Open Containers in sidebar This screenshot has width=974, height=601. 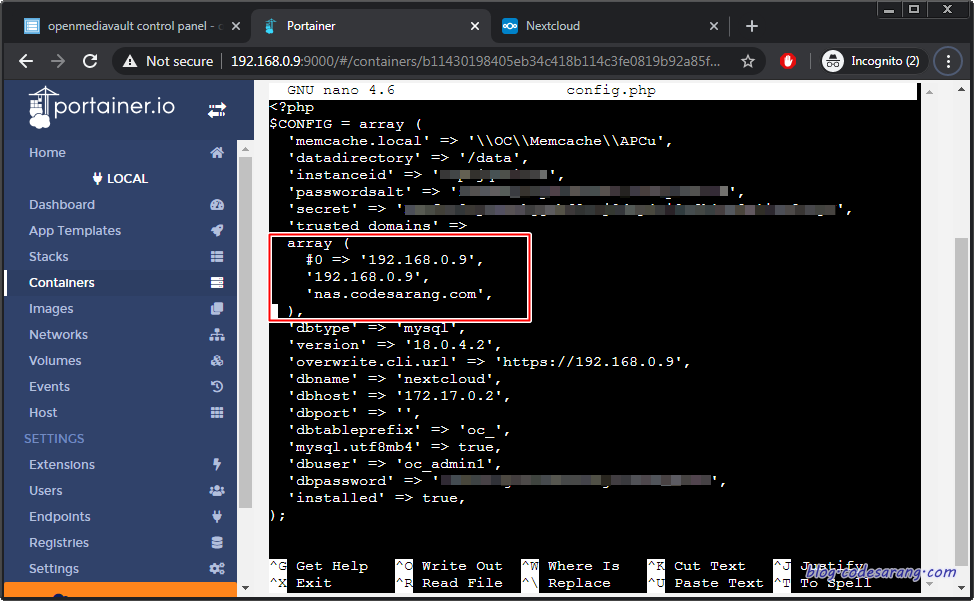[x=61, y=282]
